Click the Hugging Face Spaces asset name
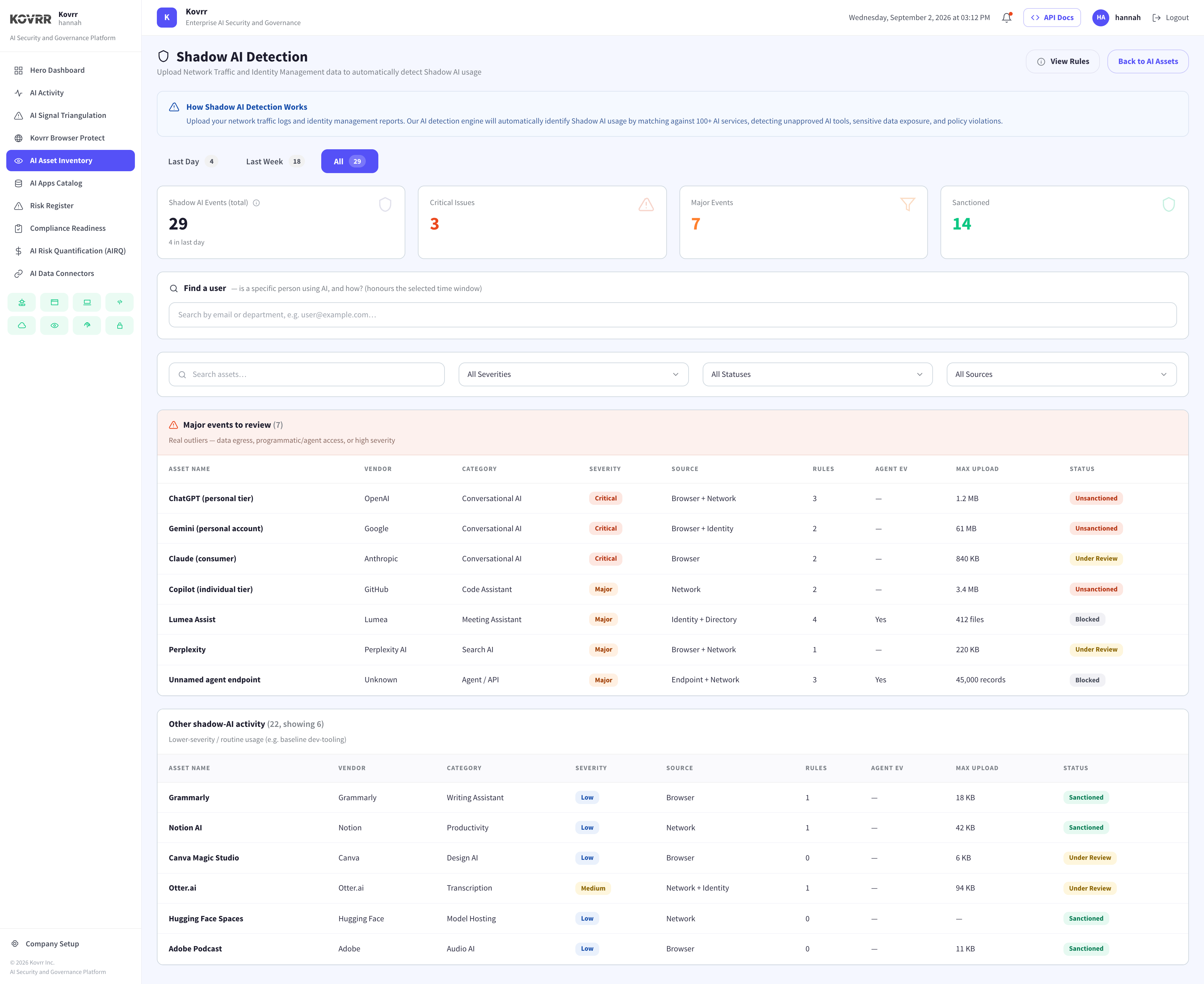The height and width of the screenshot is (984, 1204). click(x=206, y=919)
